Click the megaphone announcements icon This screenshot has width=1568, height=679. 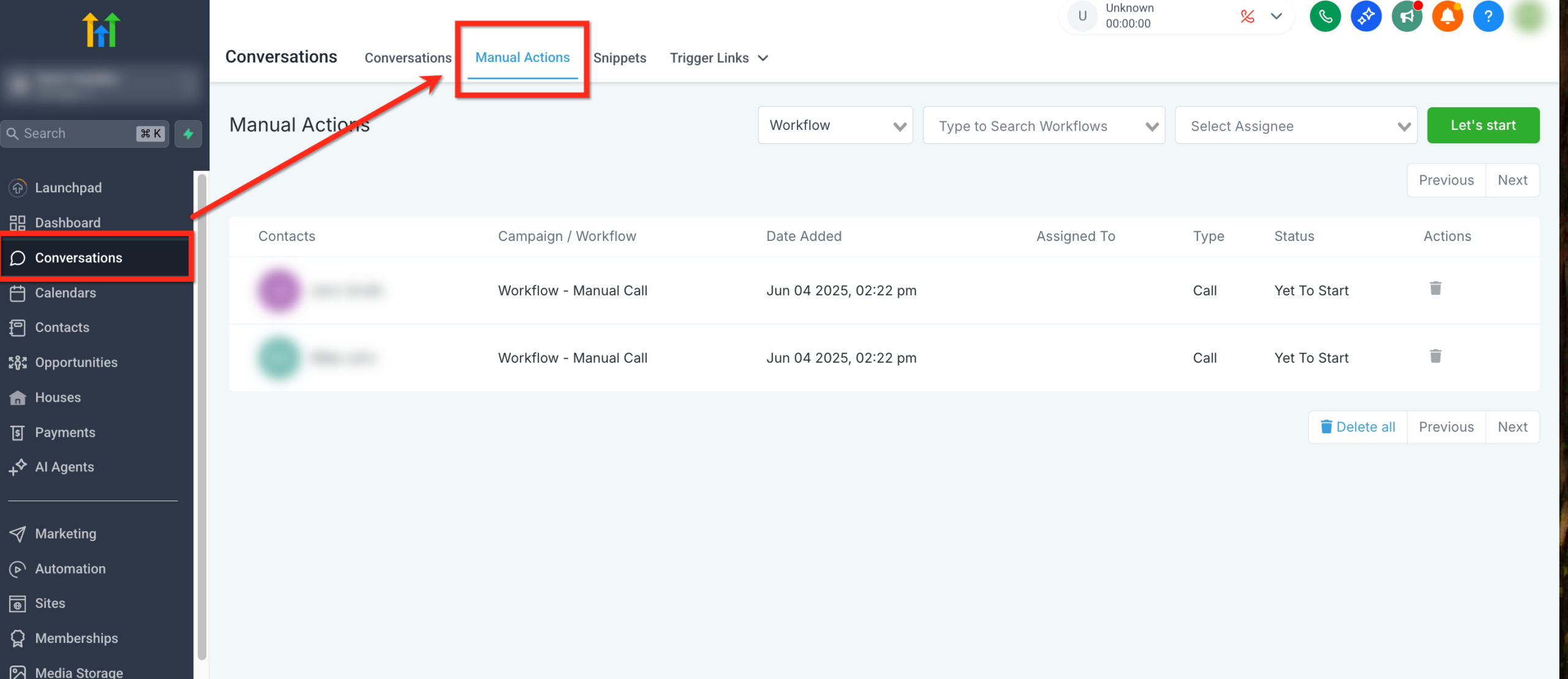[1406, 17]
